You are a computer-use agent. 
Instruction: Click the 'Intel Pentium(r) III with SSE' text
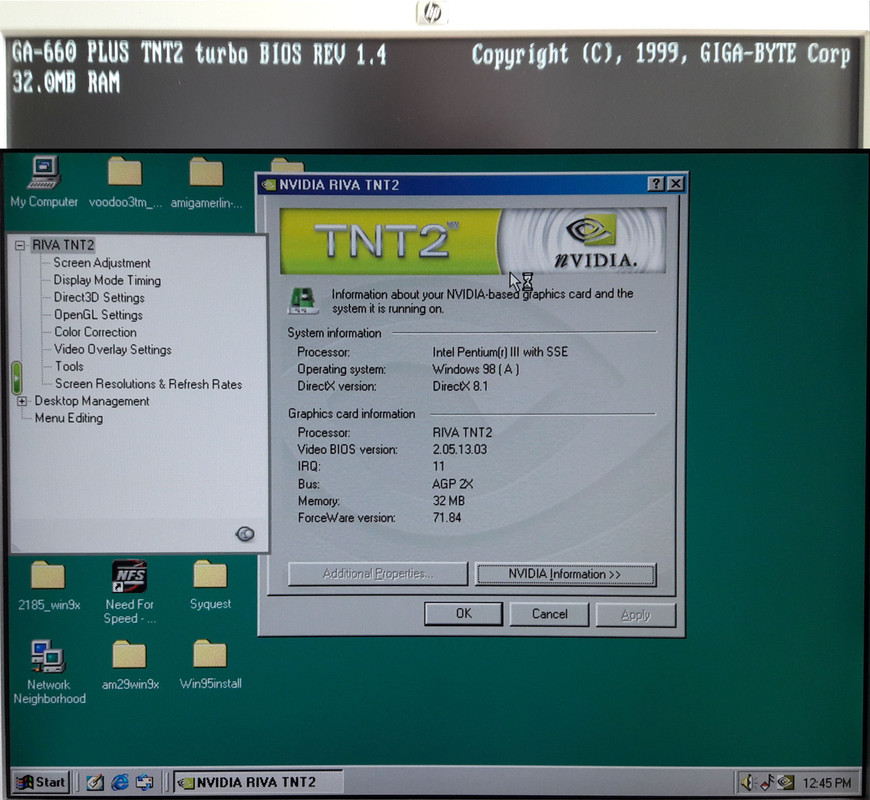point(500,352)
